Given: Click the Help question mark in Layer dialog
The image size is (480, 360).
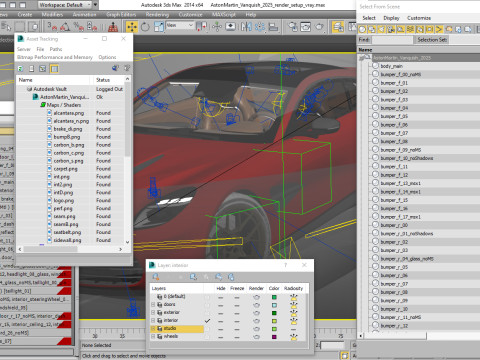Looking at the screenshot, I should (285, 265).
